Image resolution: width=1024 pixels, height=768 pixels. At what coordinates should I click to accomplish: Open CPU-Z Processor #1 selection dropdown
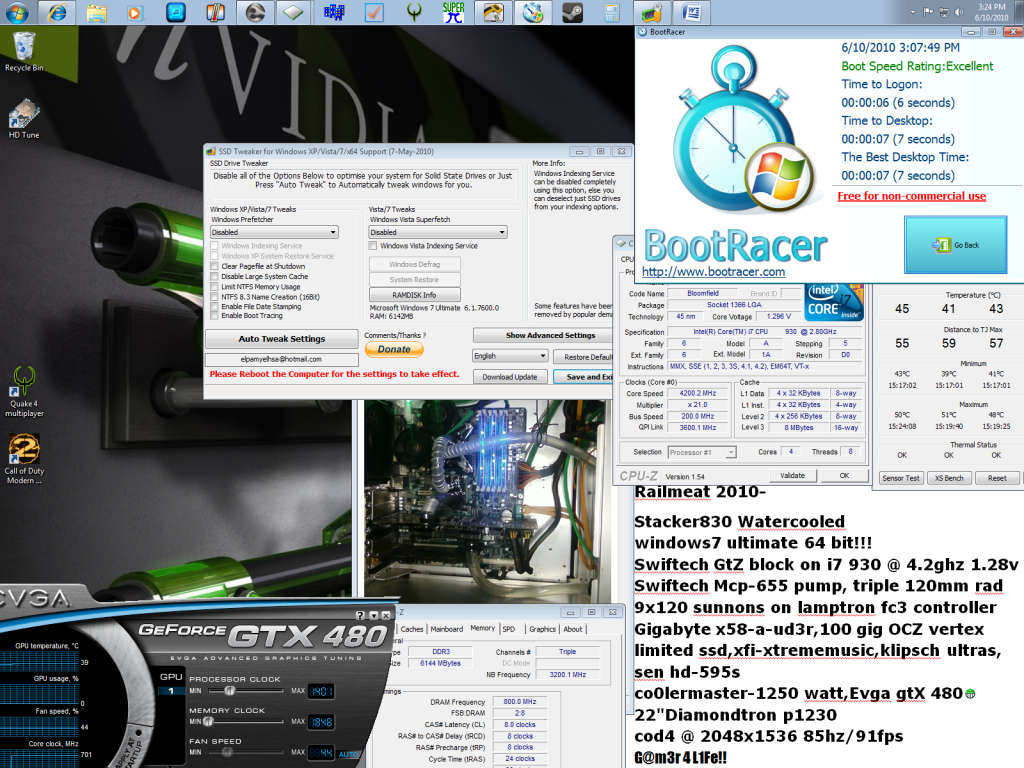click(702, 452)
